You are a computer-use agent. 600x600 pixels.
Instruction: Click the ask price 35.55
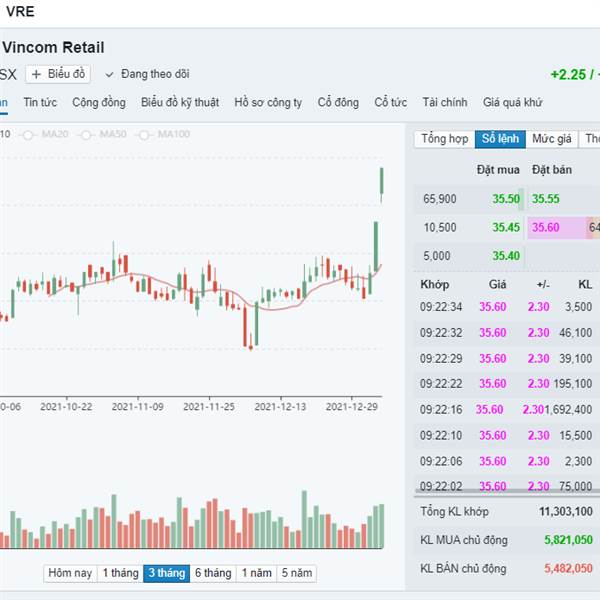[546, 199]
